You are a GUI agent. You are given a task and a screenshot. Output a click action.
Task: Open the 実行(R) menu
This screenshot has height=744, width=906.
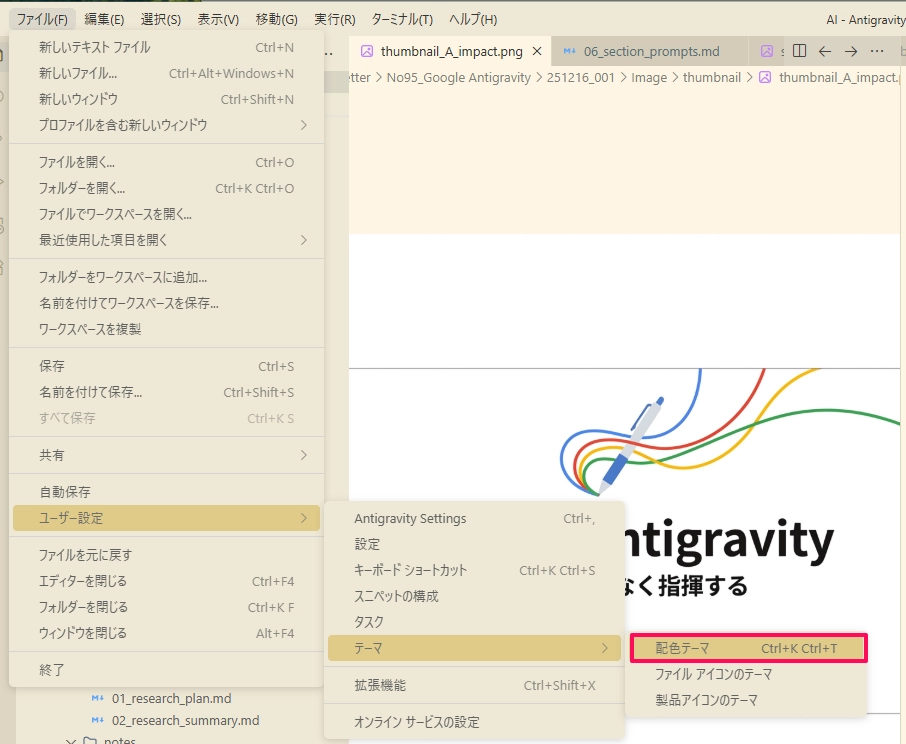click(x=335, y=19)
